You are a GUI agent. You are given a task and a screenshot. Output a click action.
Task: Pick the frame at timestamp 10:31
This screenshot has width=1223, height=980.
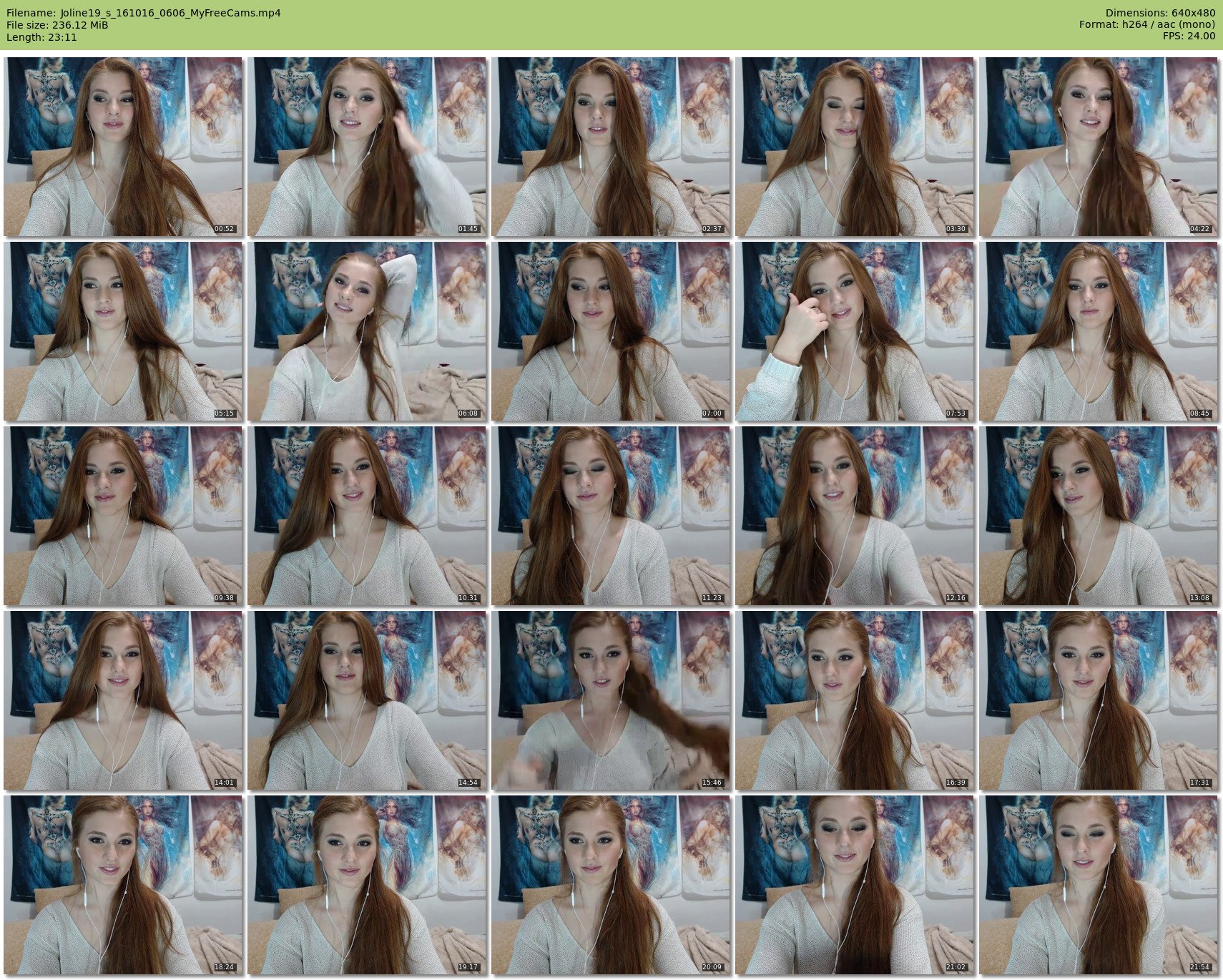[367, 516]
